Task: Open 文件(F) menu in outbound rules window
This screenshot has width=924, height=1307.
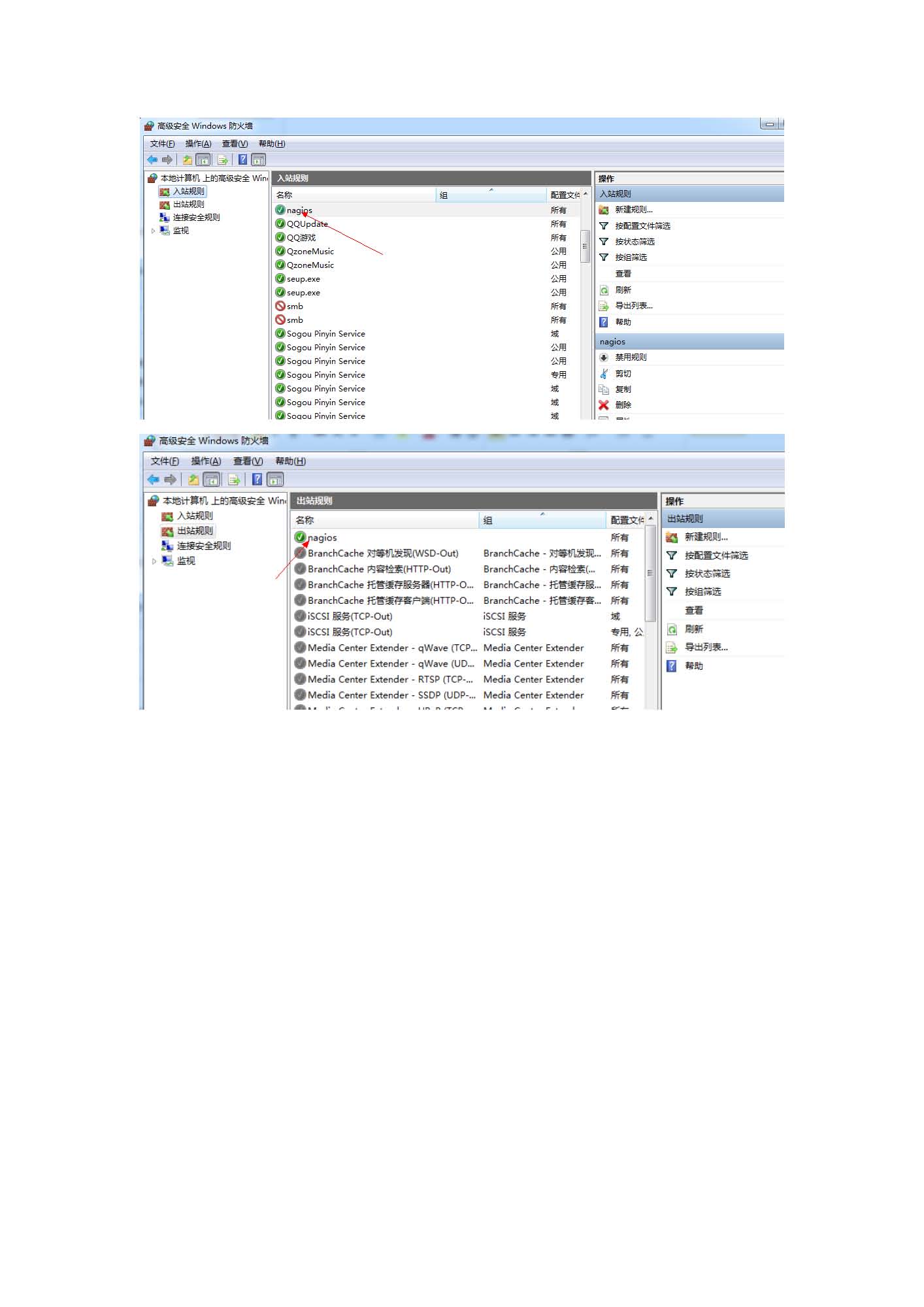Action: (165, 461)
